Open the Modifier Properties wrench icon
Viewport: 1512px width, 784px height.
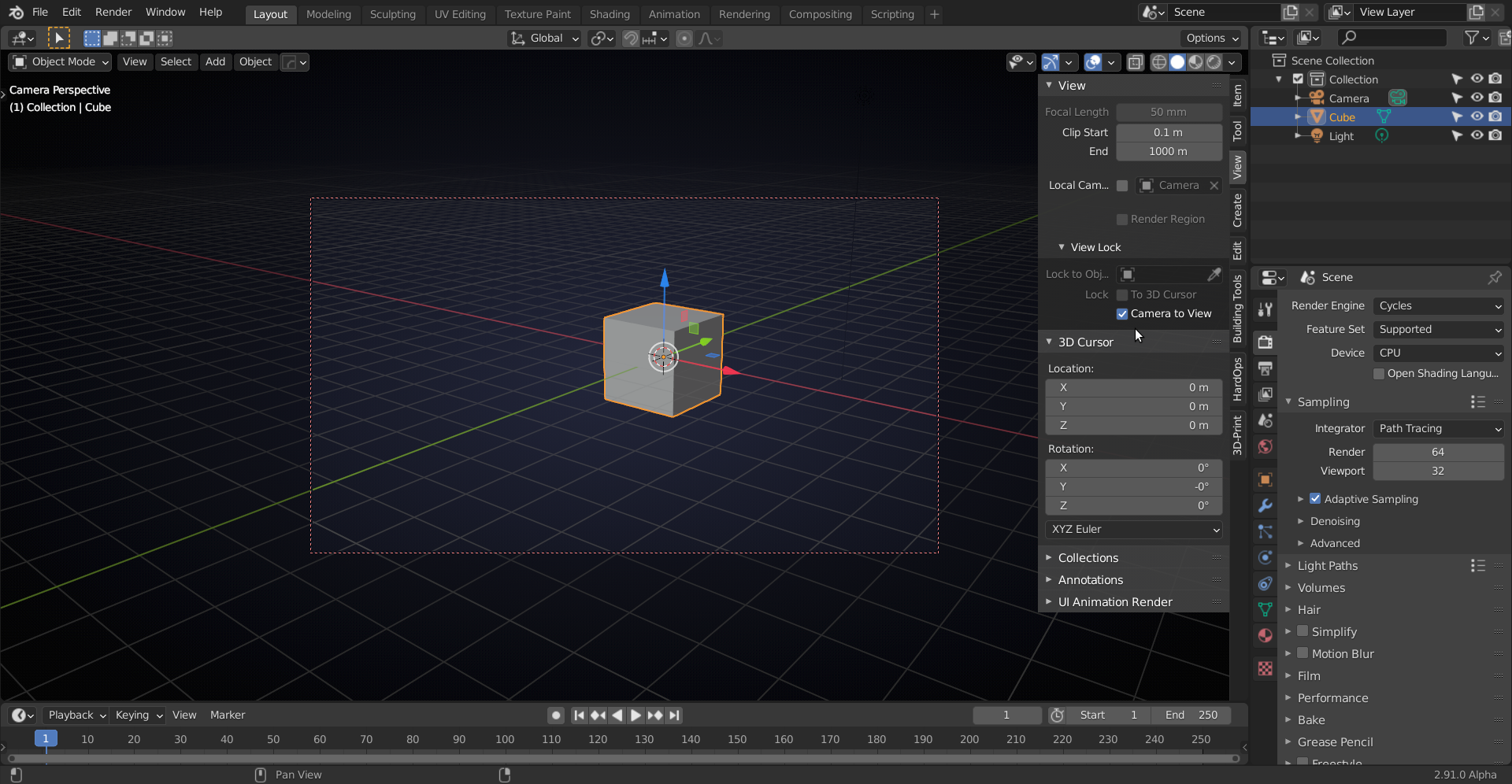tap(1265, 505)
